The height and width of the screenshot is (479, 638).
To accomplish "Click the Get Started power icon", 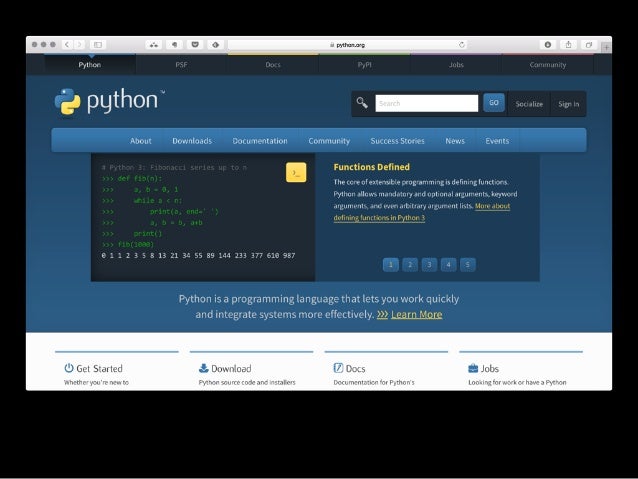I will (69, 368).
